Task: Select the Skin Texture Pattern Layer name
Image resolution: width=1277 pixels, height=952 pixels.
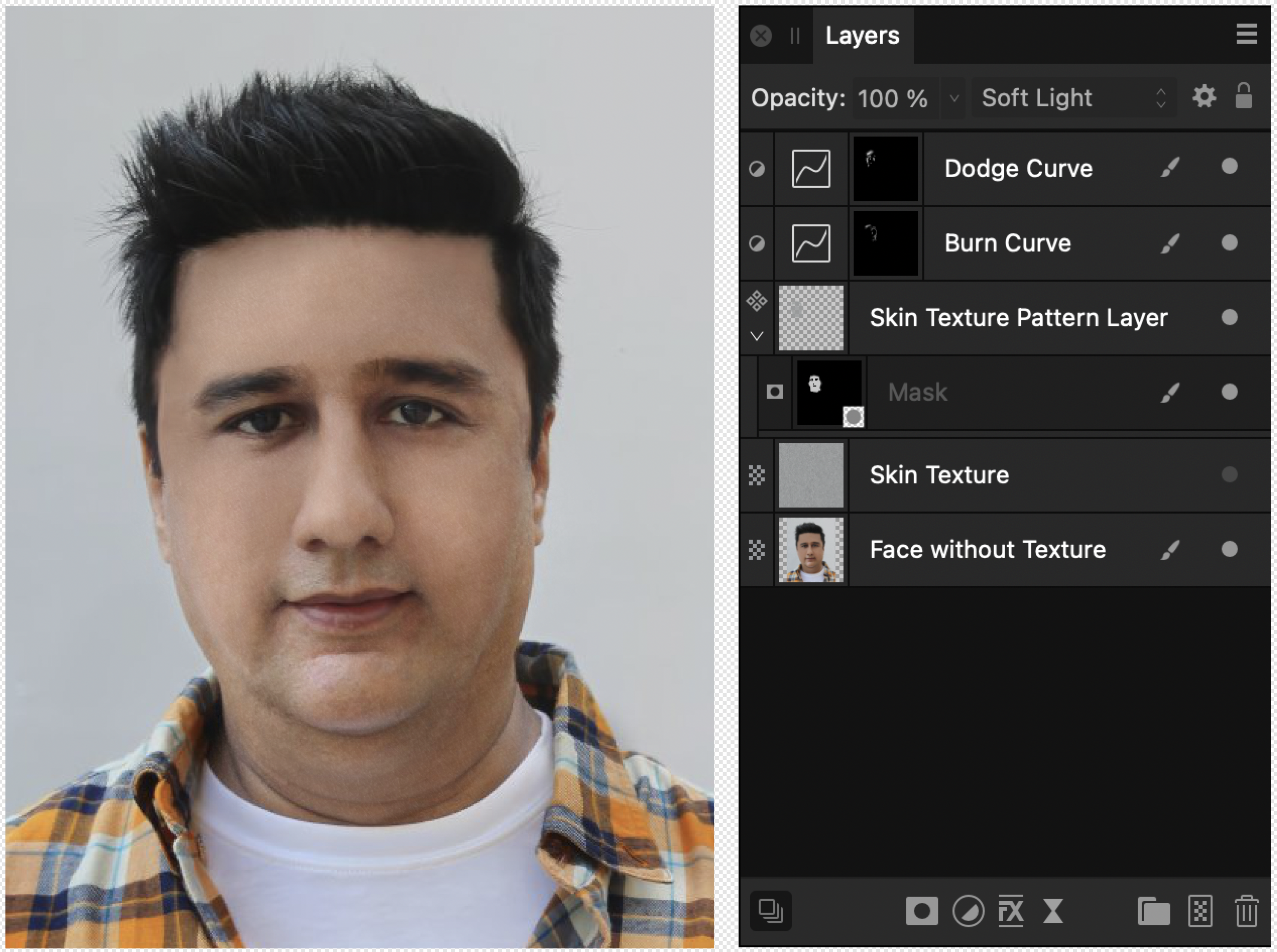Action: 1018,318
